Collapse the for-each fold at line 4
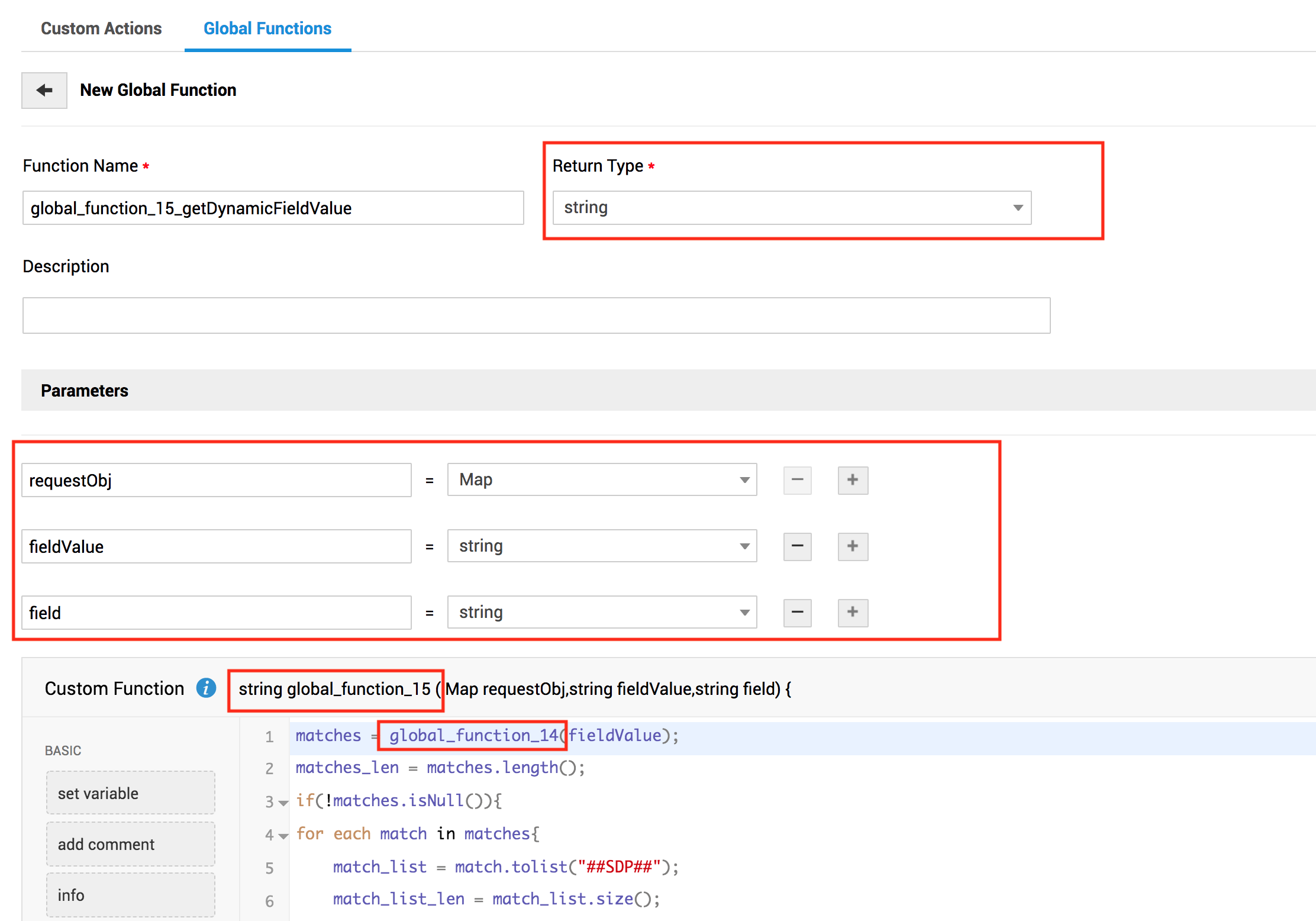1316x921 pixels. [x=283, y=836]
